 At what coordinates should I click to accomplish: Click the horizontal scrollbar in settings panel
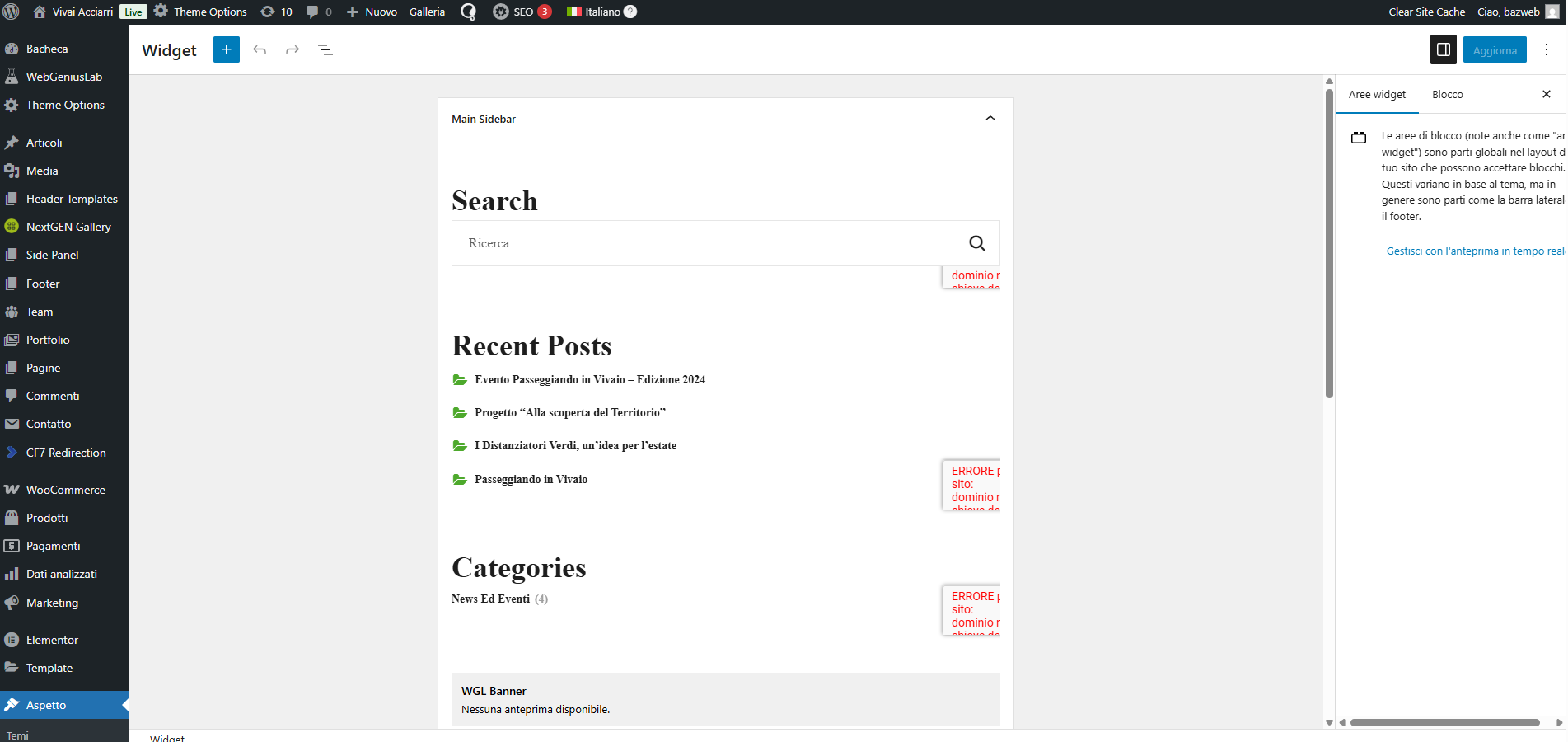tap(1444, 722)
